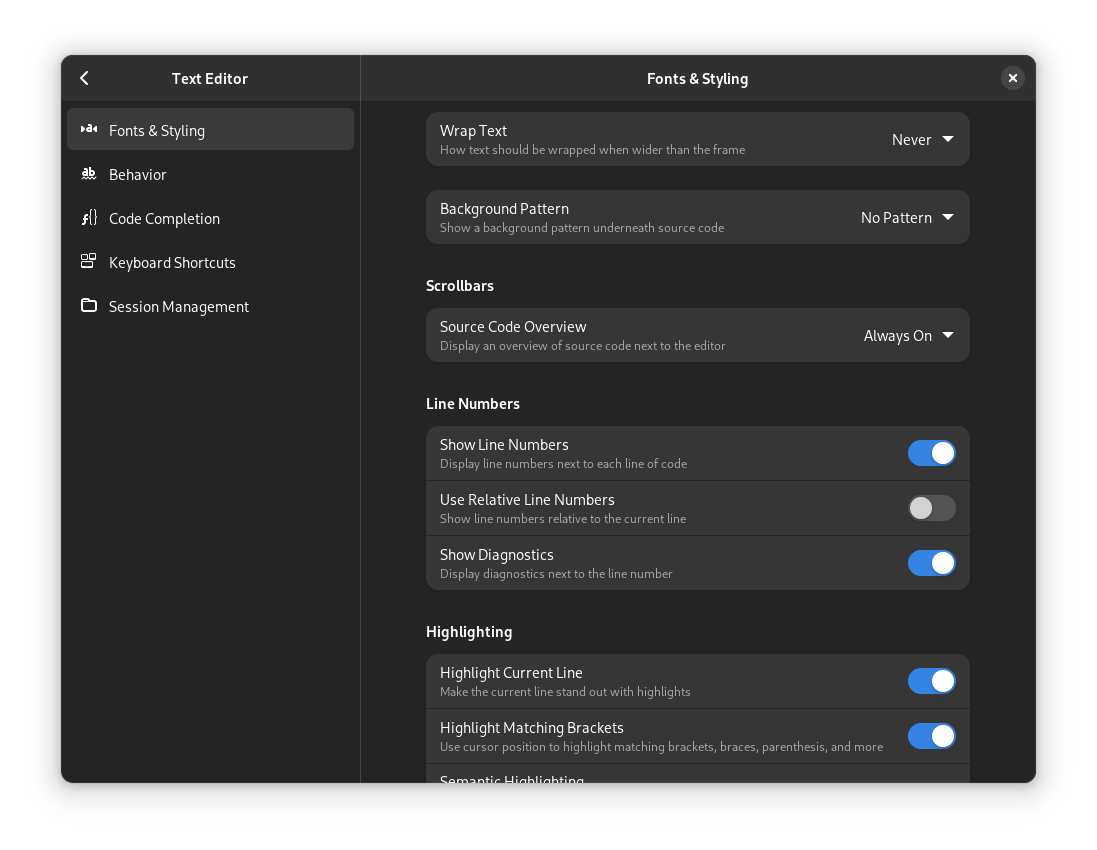Click the Fonts & Styling header title

tap(698, 78)
